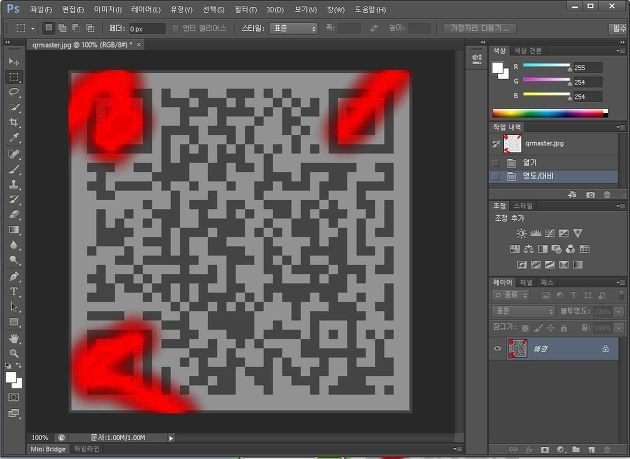Screen dimensions: 630x459
Task: Select the Rectangular Marquee tool
Action: [14, 77]
